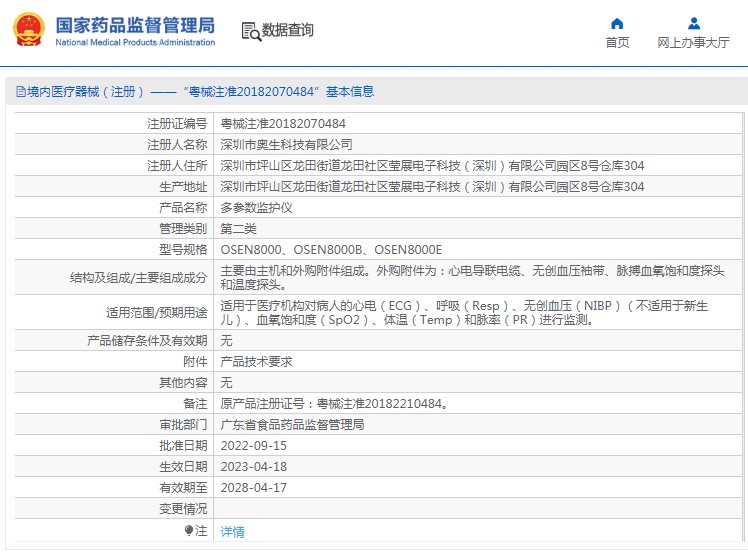Go to 首页 text link
The image size is (748, 553).
[x=617, y=42]
